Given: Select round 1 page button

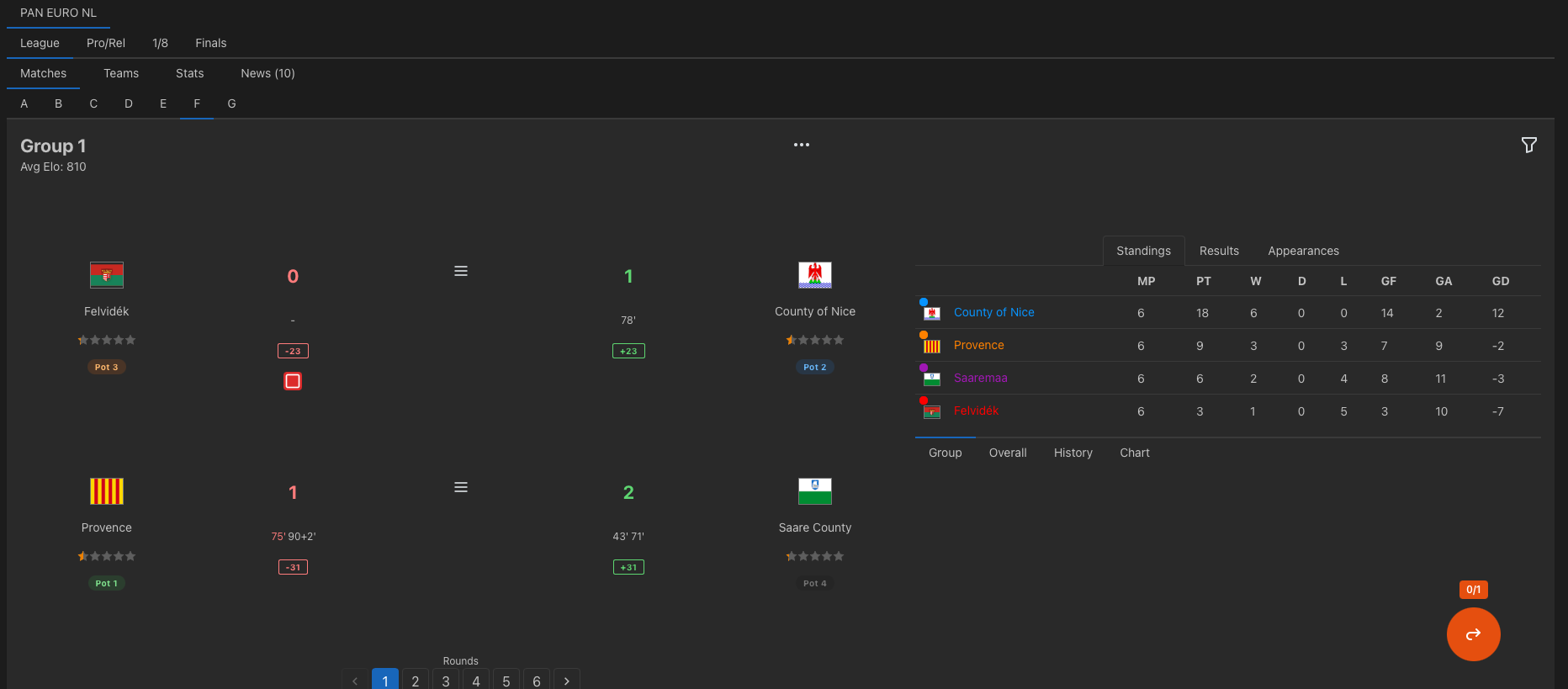Looking at the screenshot, I should (x=385, y=681).
